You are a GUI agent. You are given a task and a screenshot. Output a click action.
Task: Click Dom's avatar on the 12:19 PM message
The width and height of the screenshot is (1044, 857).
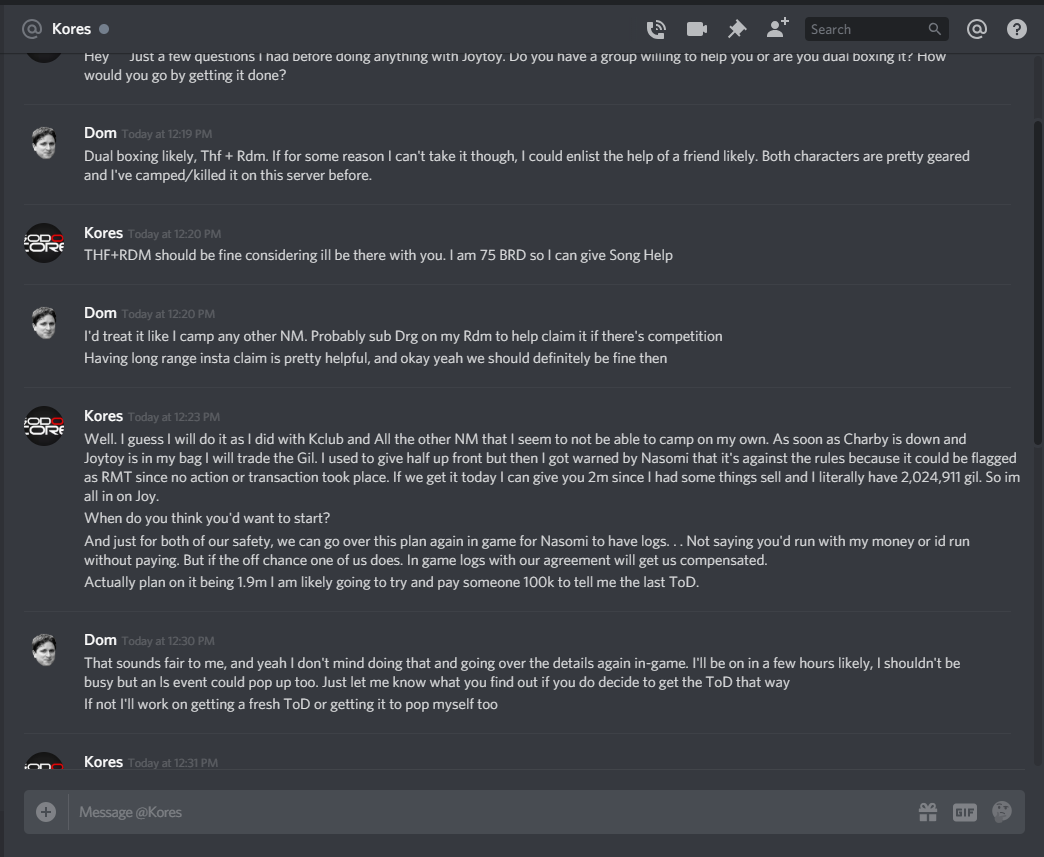[44, 143]
